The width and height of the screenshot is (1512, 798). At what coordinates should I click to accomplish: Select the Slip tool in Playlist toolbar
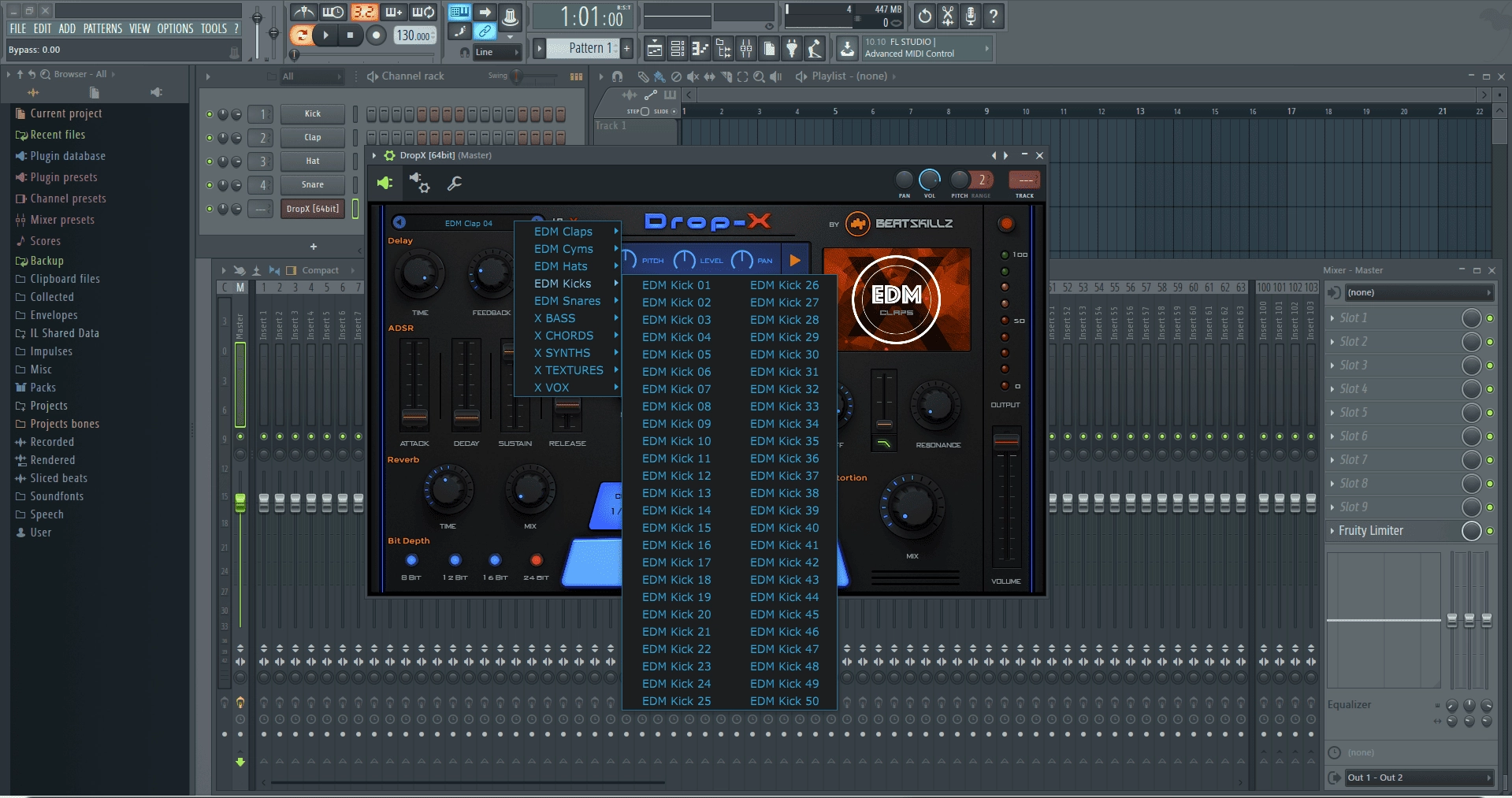tap(709, 76)
